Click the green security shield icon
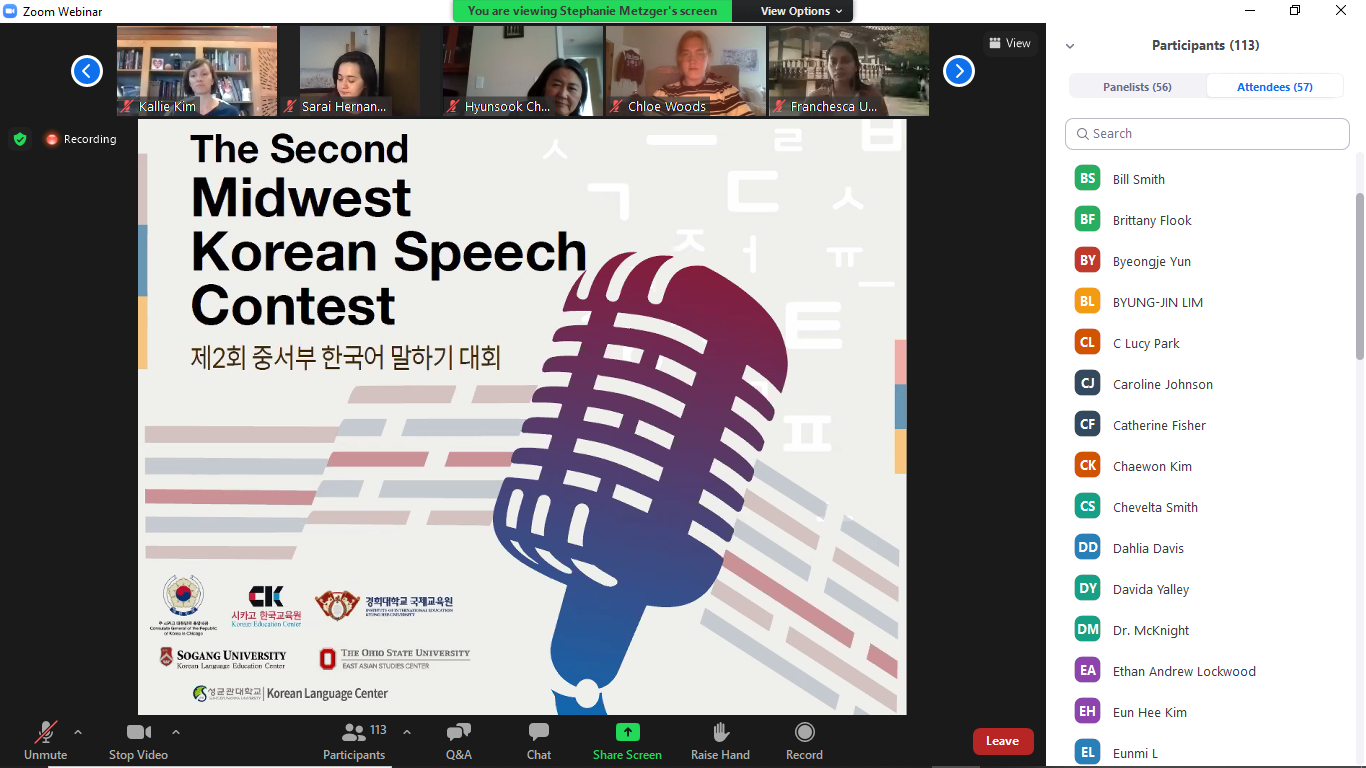 tap(20, 139)
